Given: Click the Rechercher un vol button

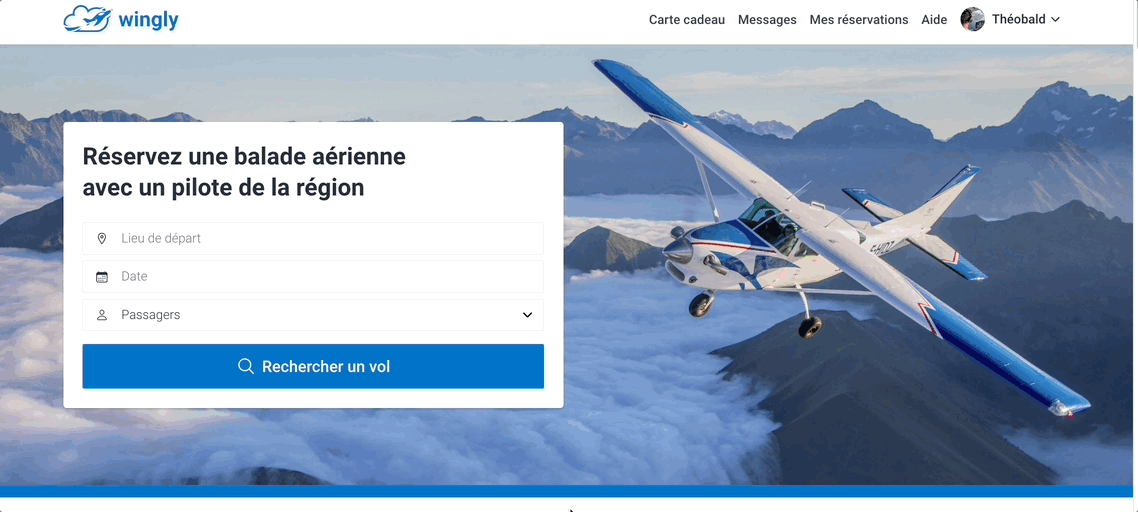Looking at the screenshot, I should tap(313, 366).
